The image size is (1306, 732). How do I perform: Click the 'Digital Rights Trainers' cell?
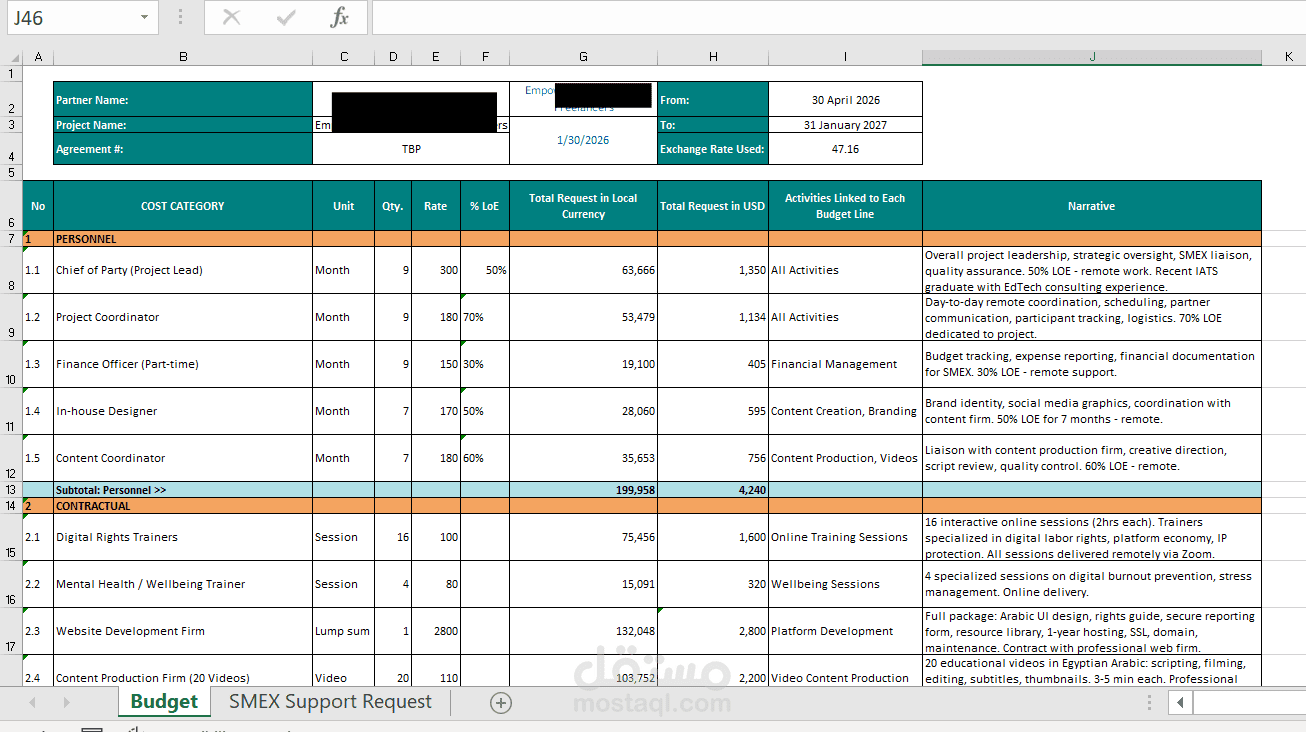[x=183, y=537]
